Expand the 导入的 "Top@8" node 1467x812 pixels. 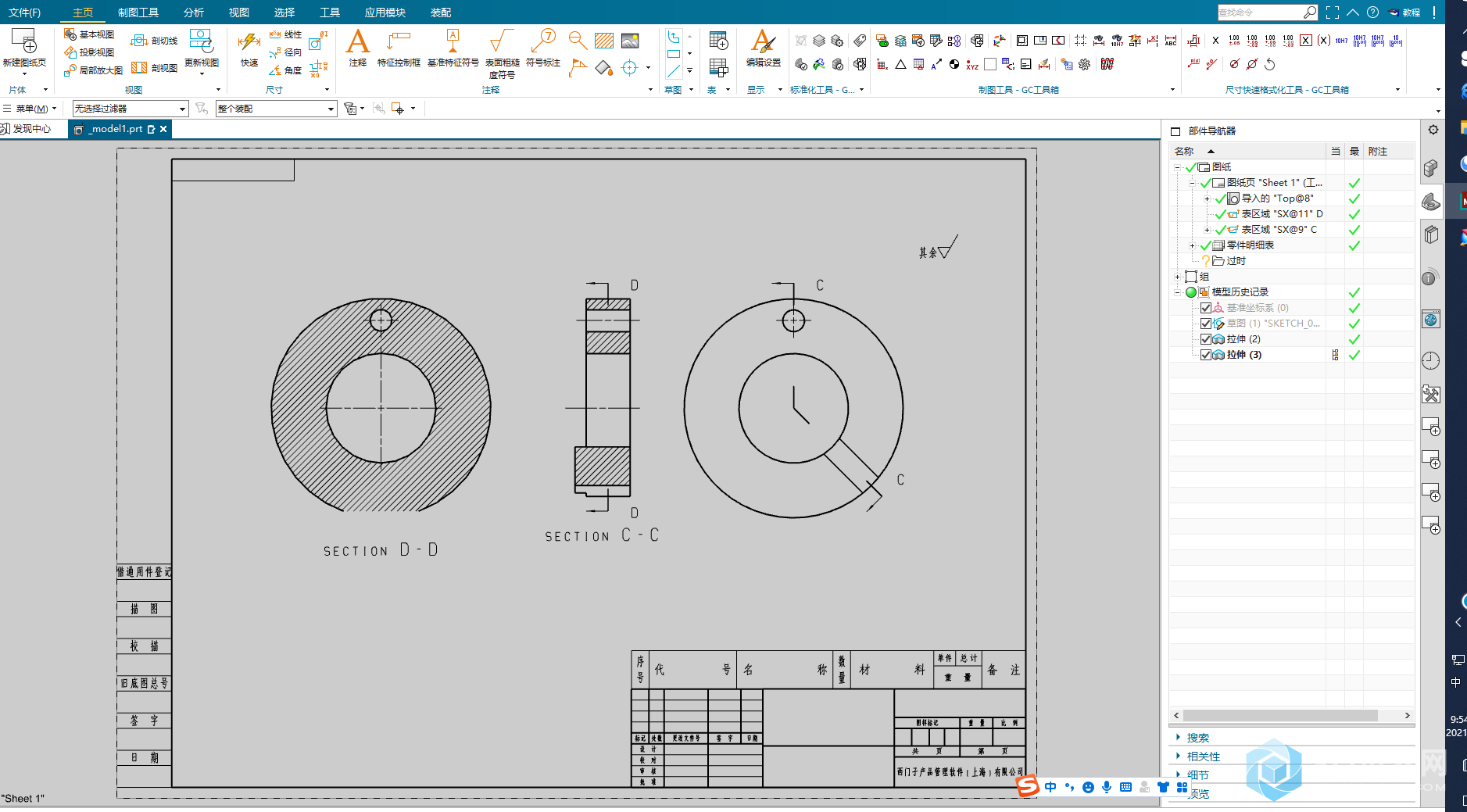pos(1207,199)
